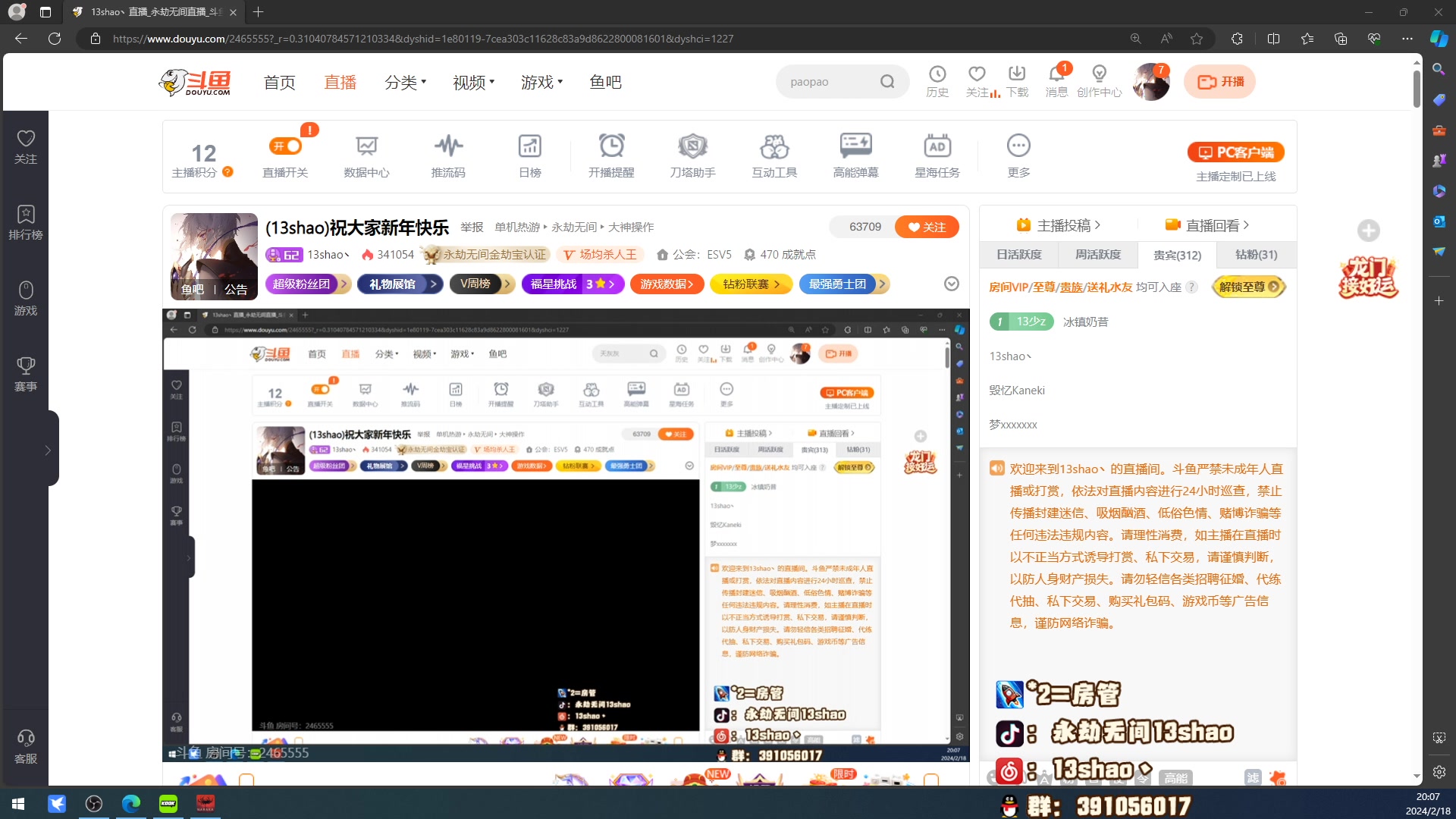Open the 主播投稿 arrow link
Image resolution: width=1456 pixels, height=819 pixels.
click(x=1059, y=225)
